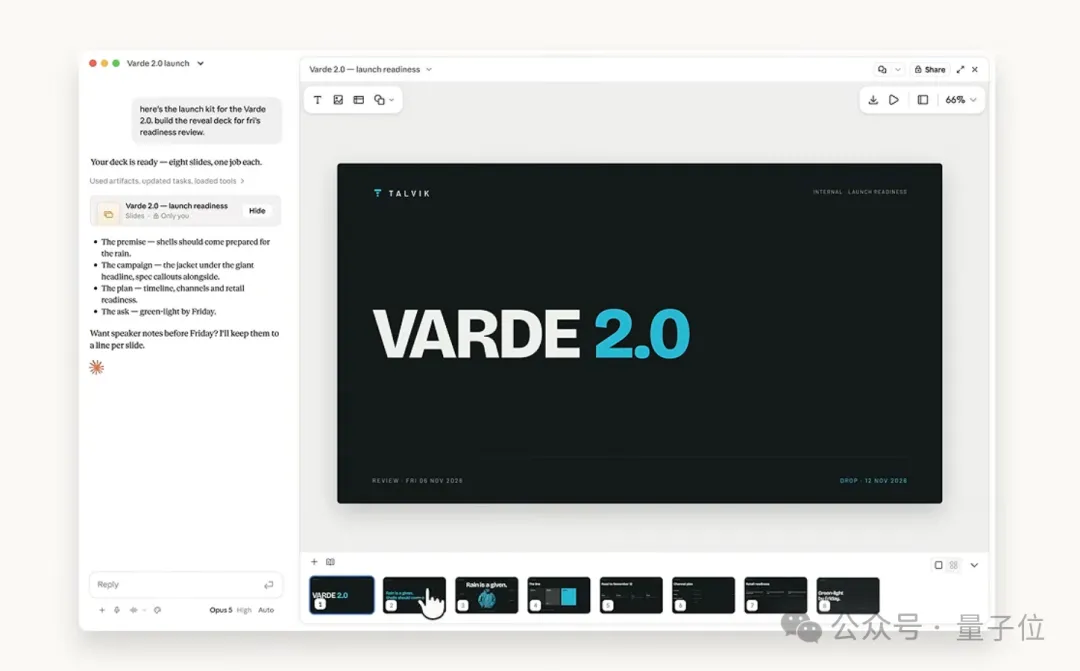Select slide 3 'Rain is a given' thumbnail
Screen dimensions: 1080x671
pos(486,595)
